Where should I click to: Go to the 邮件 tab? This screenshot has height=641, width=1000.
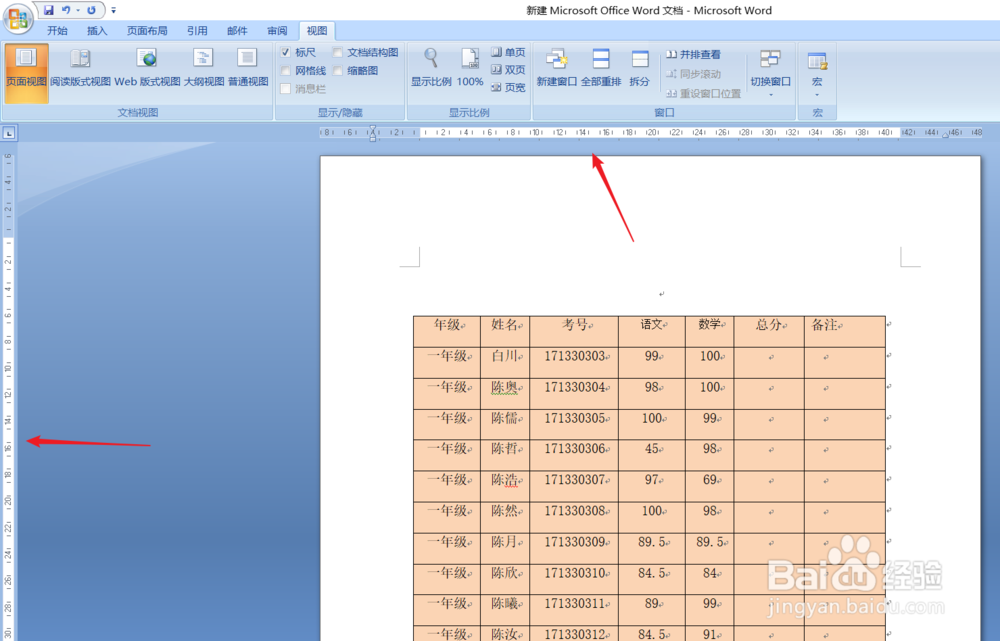(x=237, y=31)
